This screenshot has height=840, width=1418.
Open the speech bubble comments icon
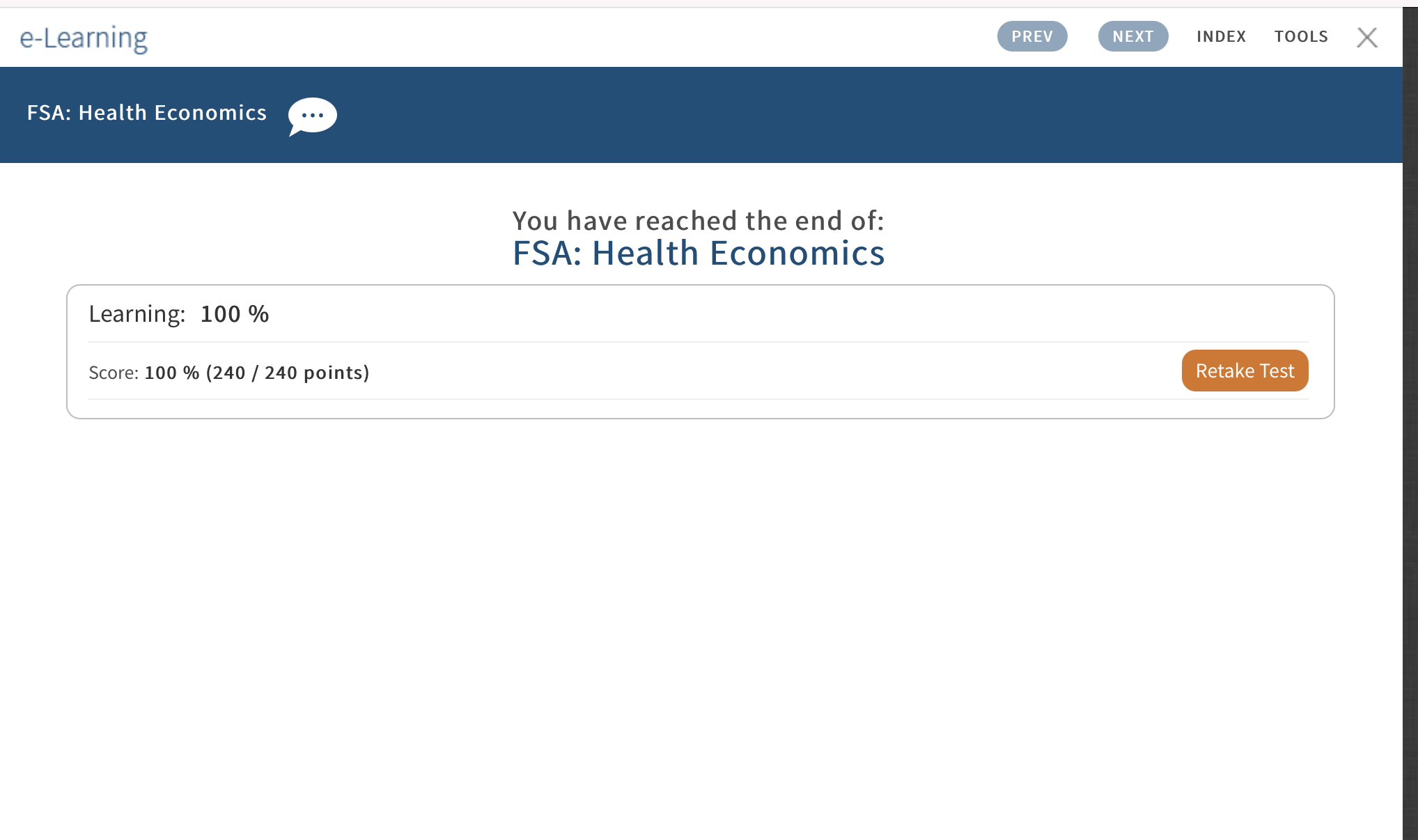(x=313, y=116)
